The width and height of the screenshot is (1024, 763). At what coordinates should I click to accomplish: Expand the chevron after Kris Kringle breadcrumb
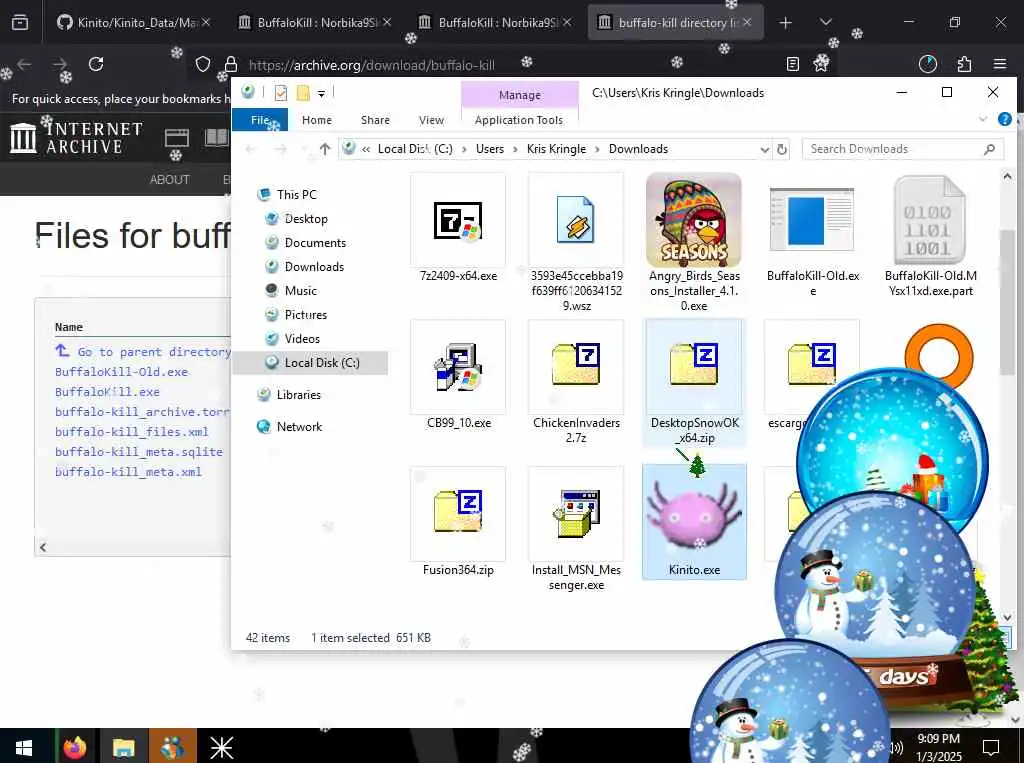598,150
